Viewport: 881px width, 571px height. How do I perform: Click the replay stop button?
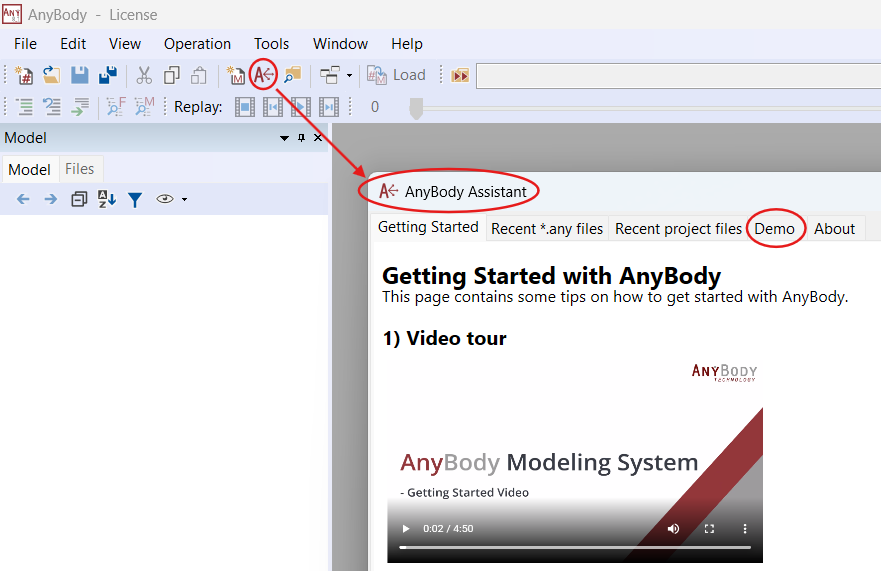click(244, 107)
